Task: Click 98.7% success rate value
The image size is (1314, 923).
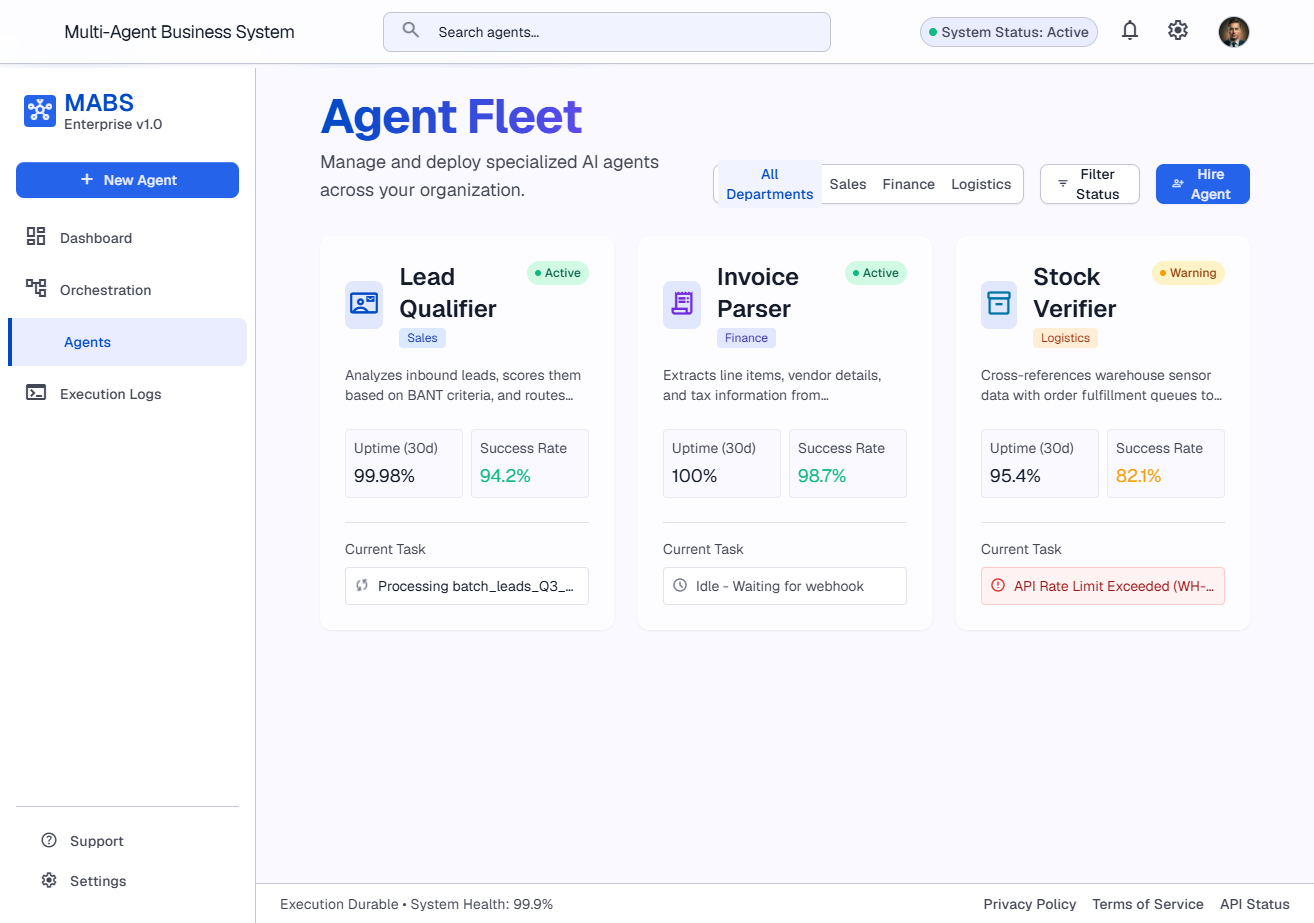Action: point(822,476)
